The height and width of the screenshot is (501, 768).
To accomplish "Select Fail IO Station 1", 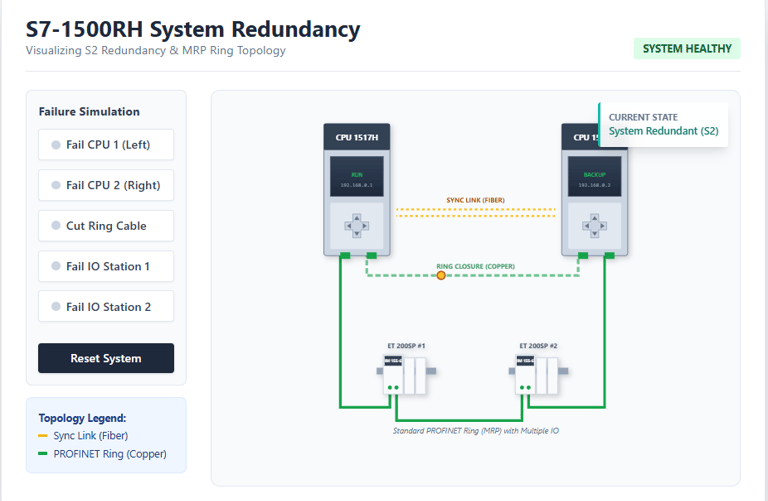I will pos(106,266).
